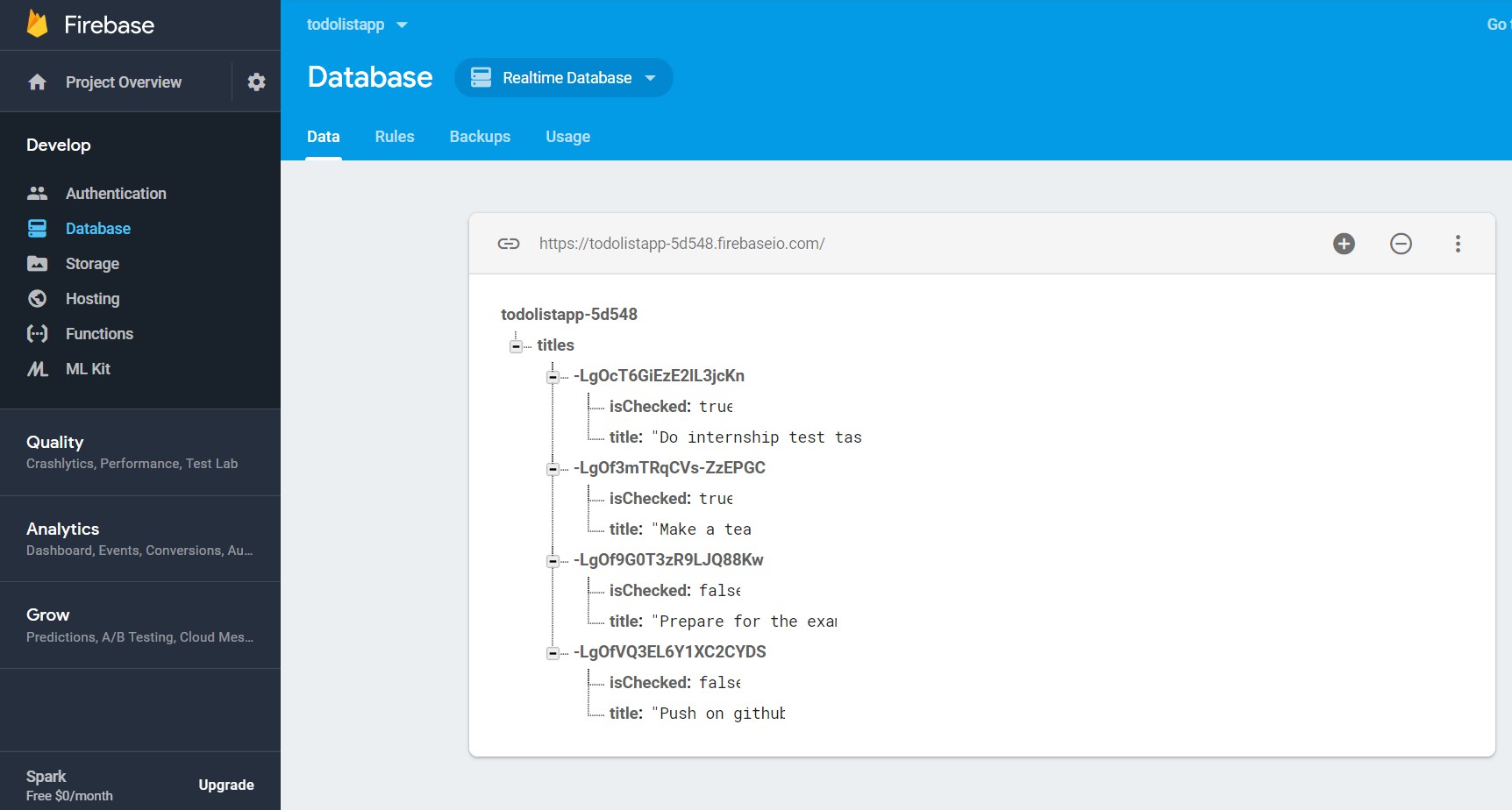Edit isChecked value under -LgOf9G0T3zR9LJQ88Kw
The width and height of the screenshot is (1512, 810).
pos(720,590)
